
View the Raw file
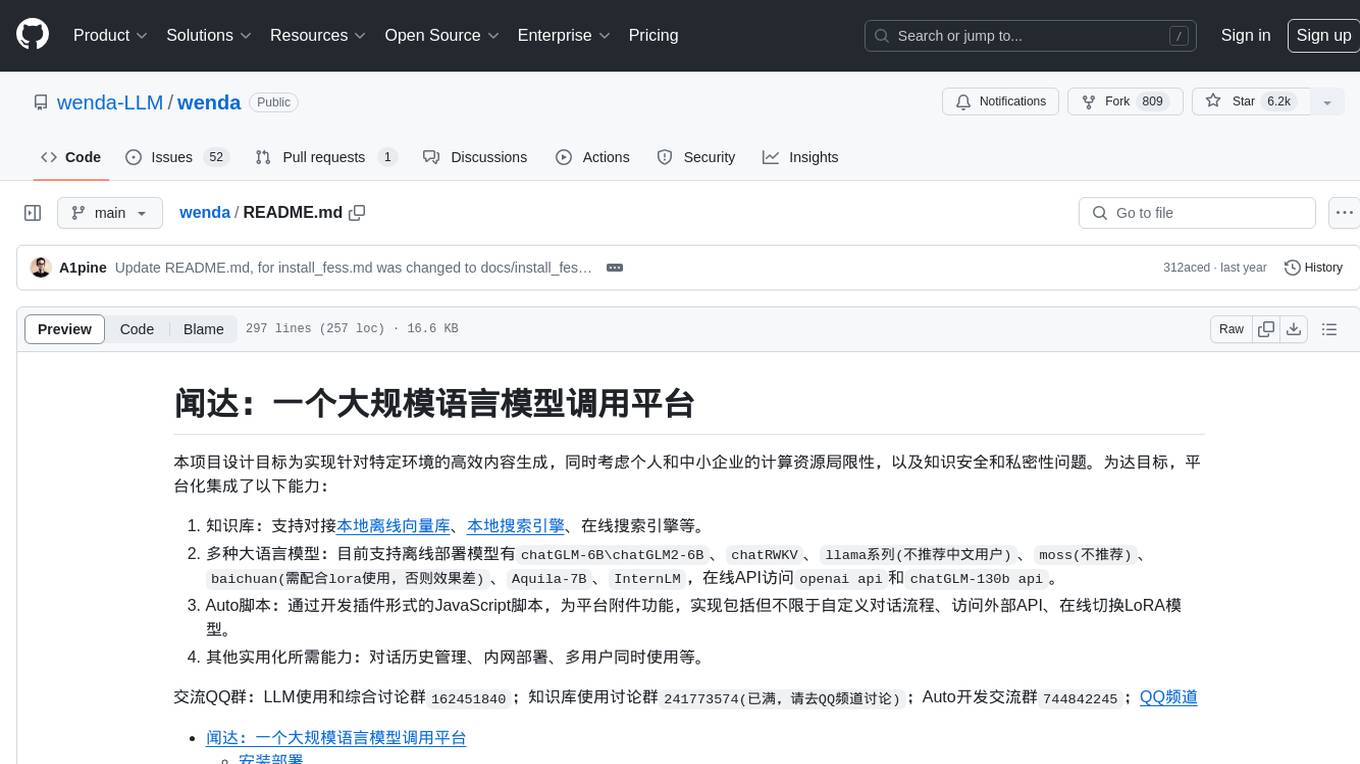tap(1231, 329)
